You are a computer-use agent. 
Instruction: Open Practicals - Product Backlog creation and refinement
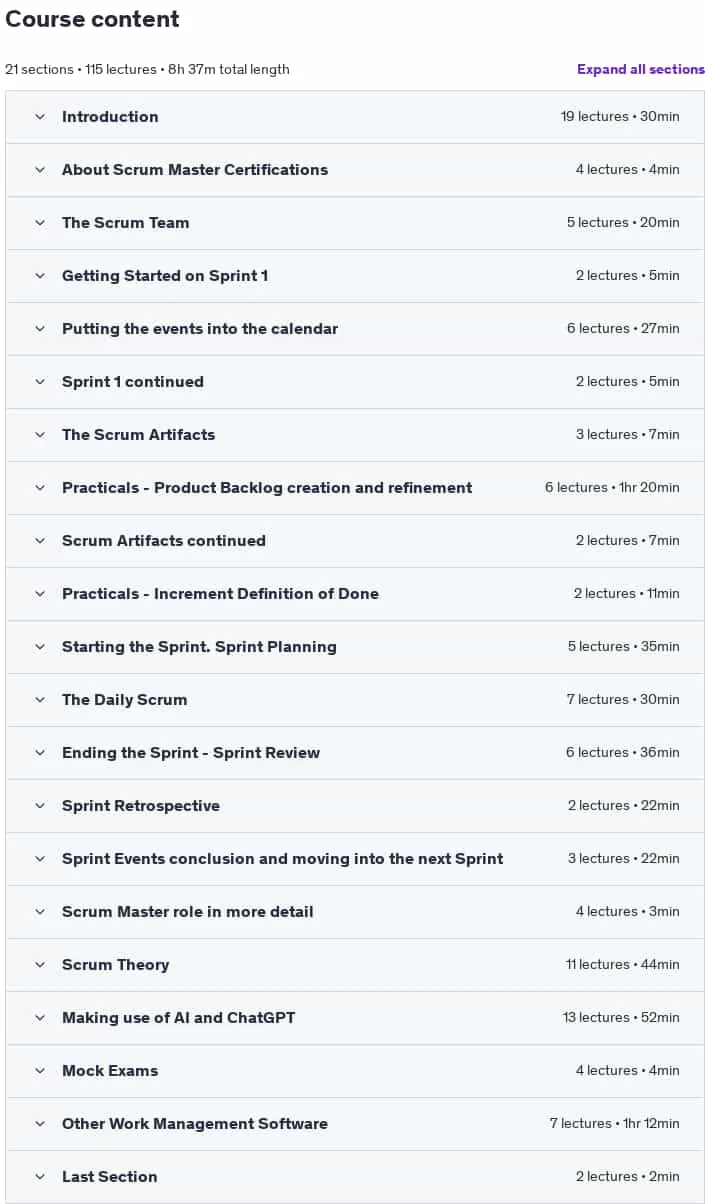[355, 487]
